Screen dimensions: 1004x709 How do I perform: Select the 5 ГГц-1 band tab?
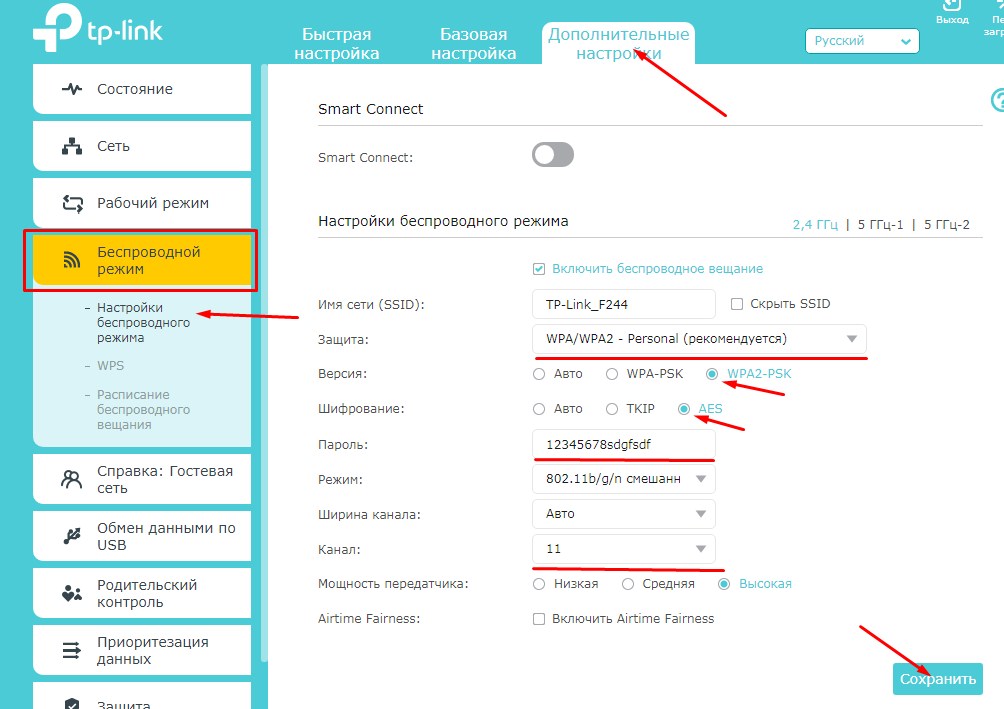click(x=880, y=225)
